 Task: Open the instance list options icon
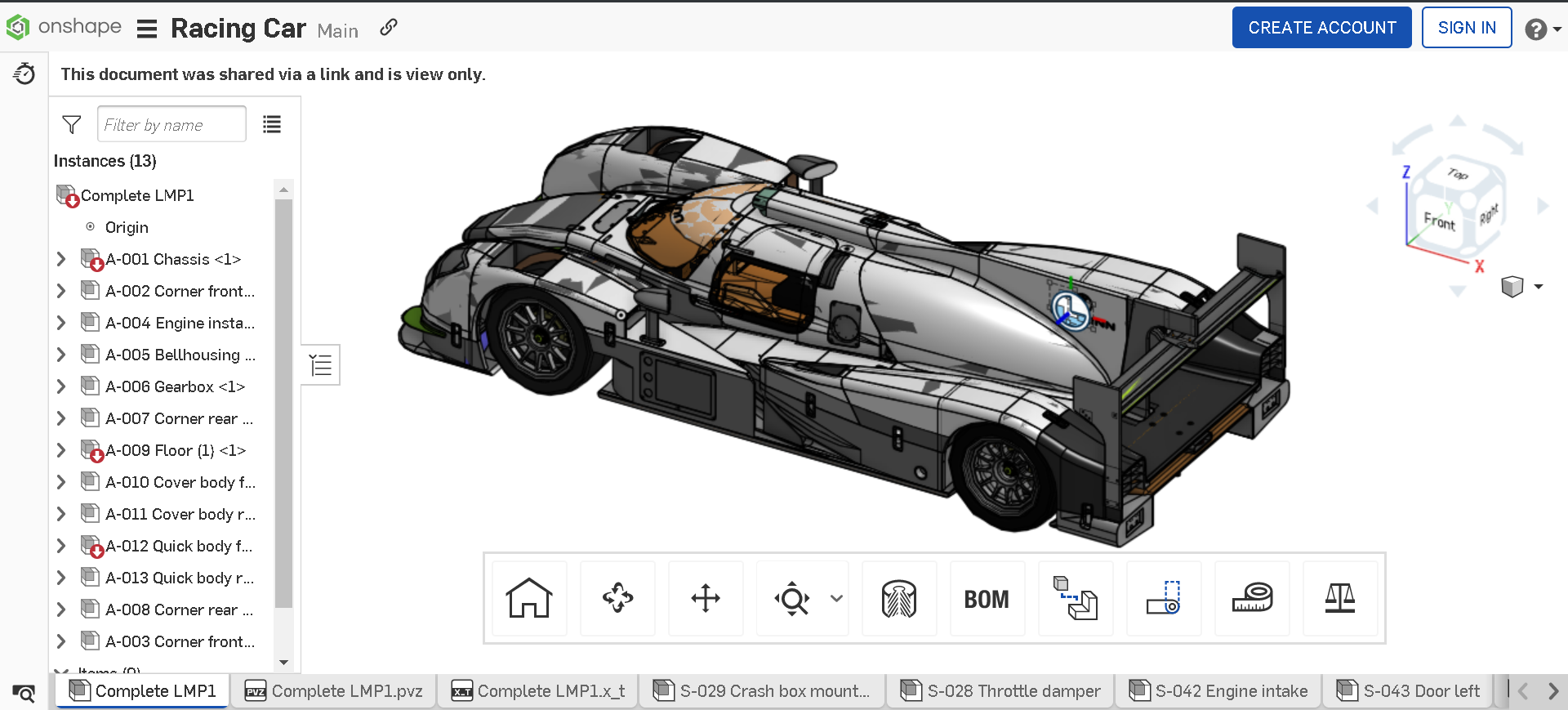272,124
